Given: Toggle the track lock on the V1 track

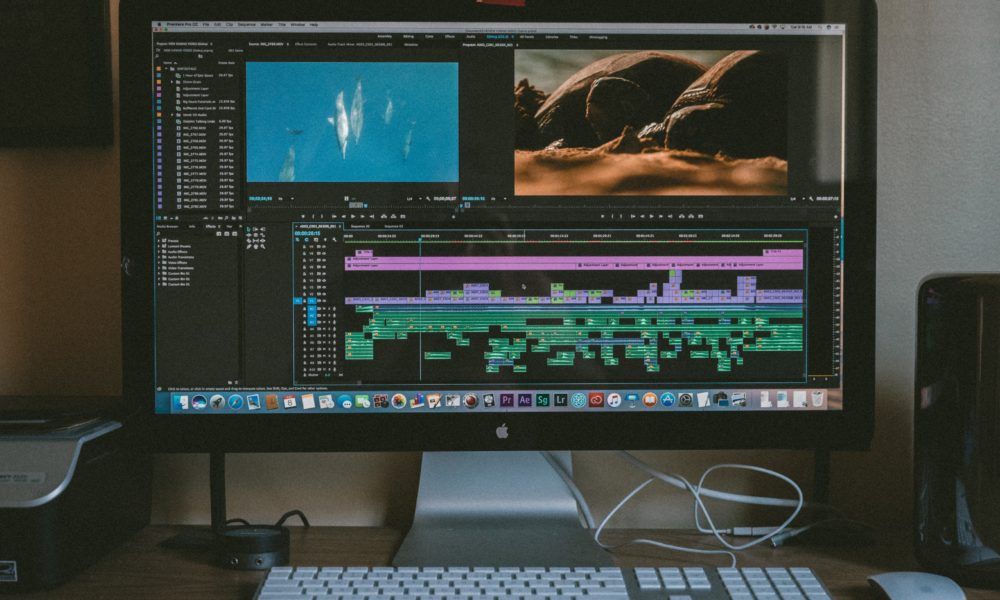Looking at the screenshot, I should [304, 300].
